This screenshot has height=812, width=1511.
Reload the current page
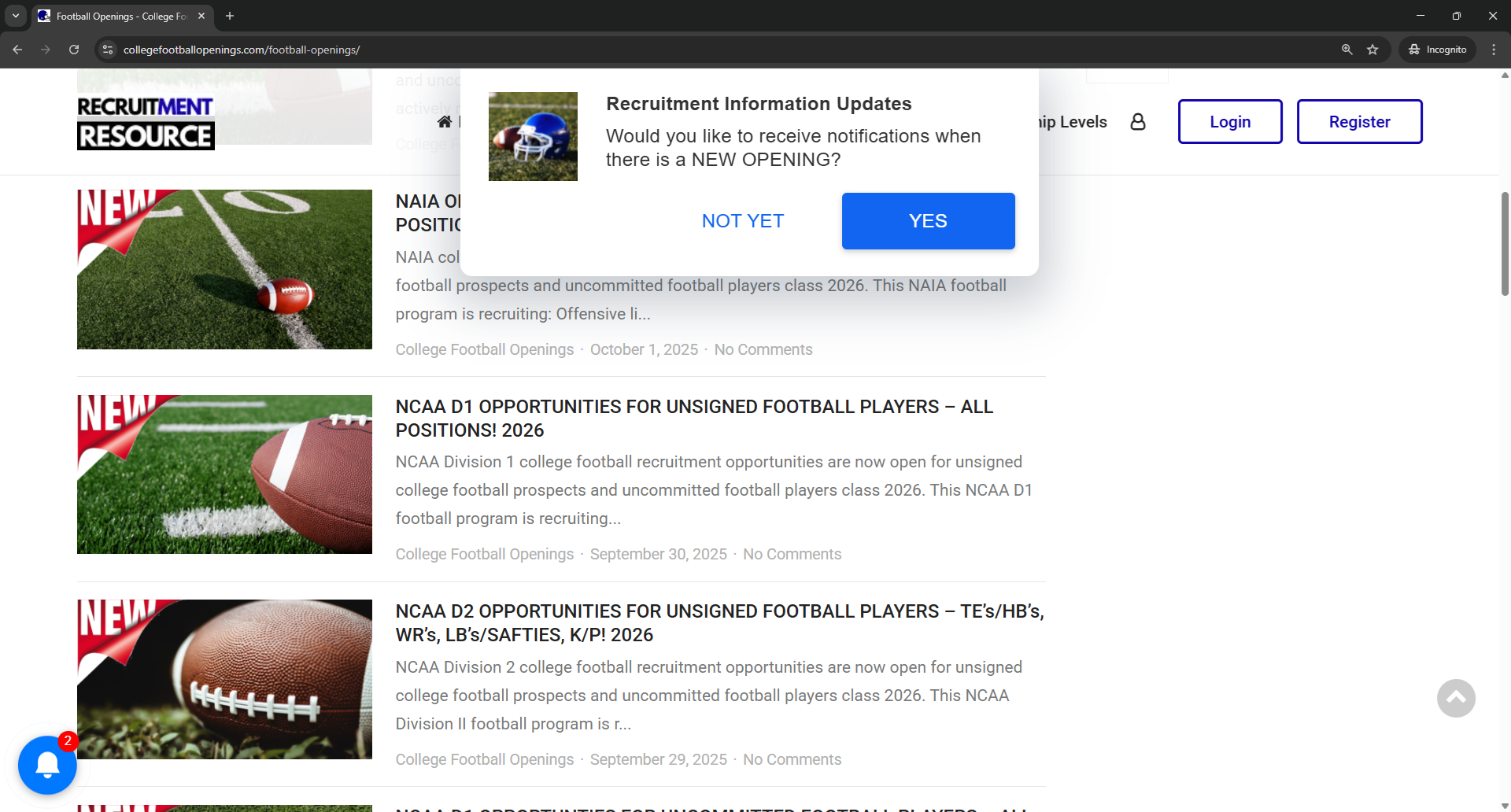tap(73, 49)
